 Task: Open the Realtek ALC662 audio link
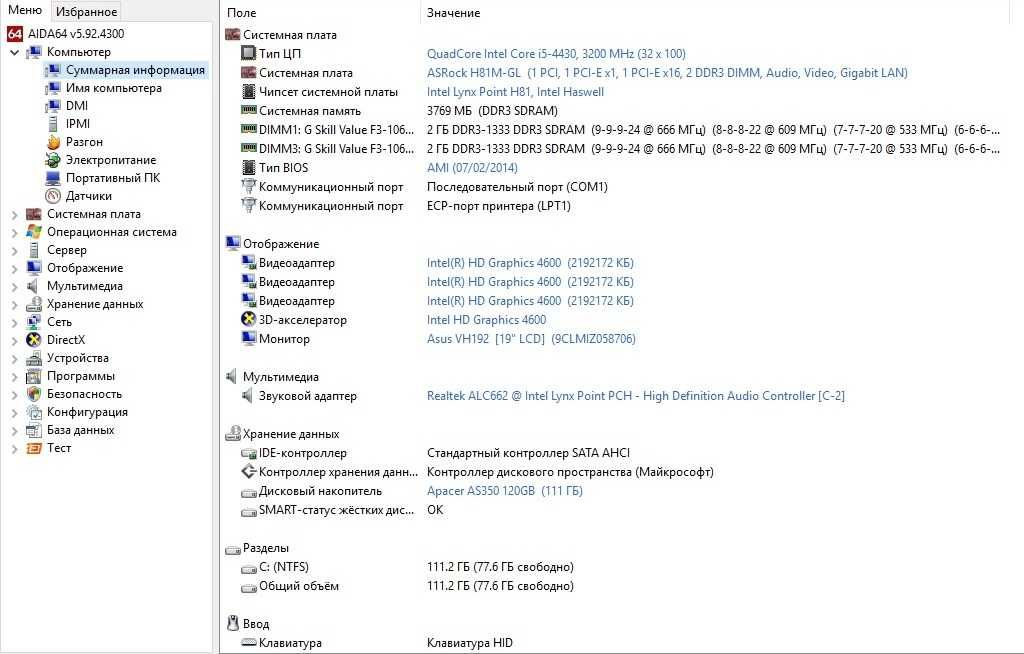635,396
